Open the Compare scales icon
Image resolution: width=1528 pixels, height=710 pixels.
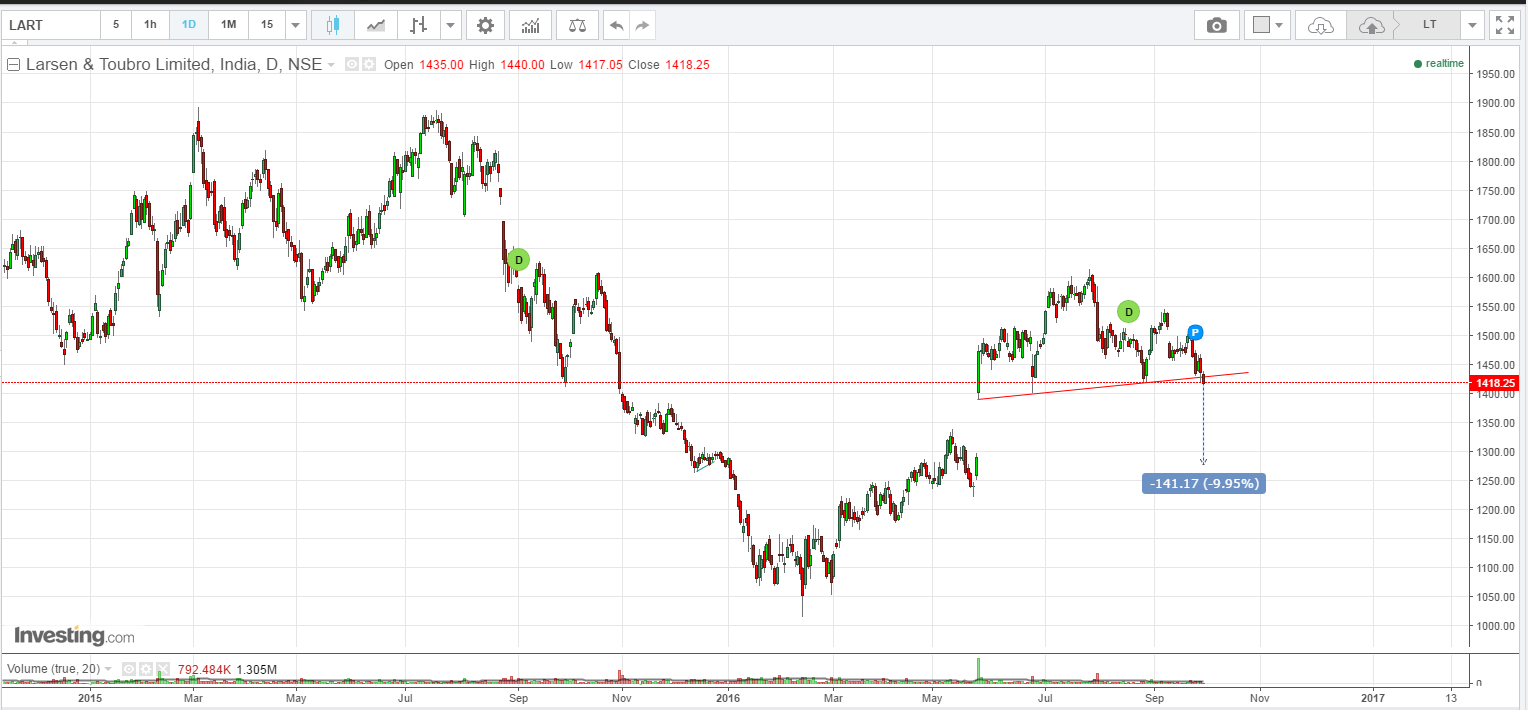pos(577,25)
